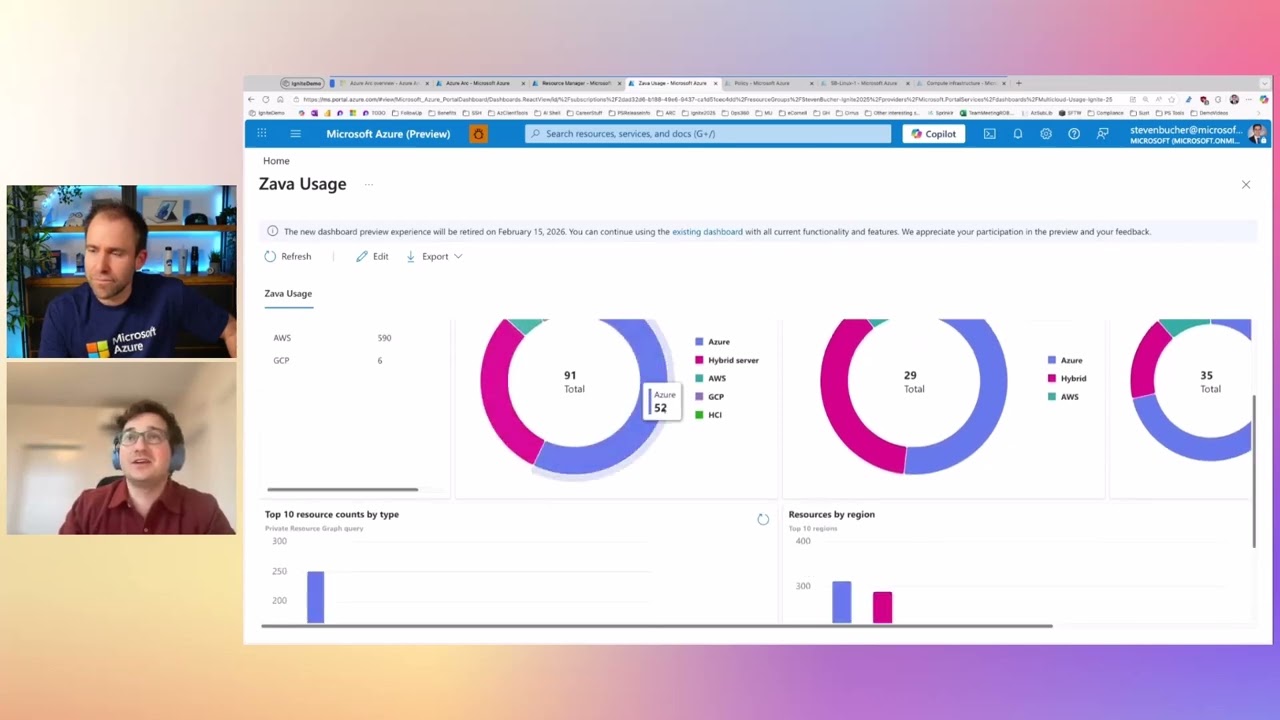This screenshot has width=1280, height=720.
Task: Toggle AWS legend in 29 Total chart
Action: tap(1063, 397)
